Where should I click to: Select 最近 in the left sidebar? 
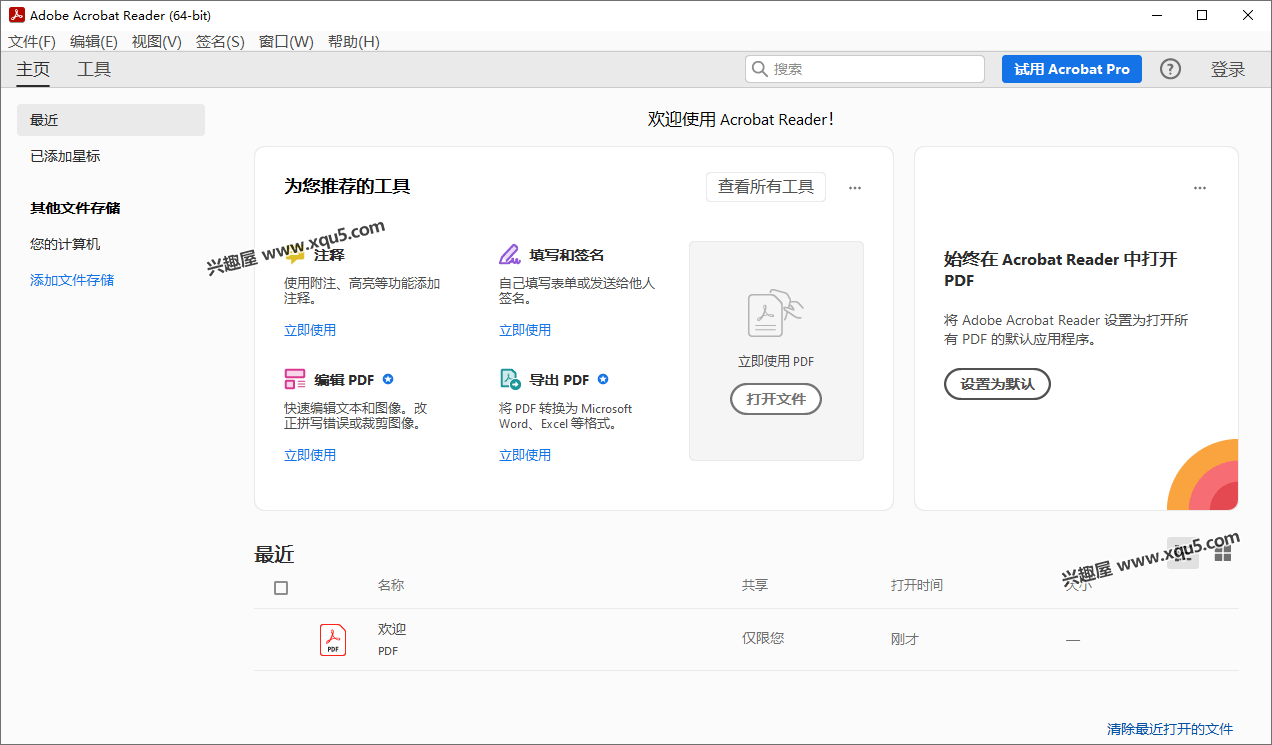tap(111, 120)
